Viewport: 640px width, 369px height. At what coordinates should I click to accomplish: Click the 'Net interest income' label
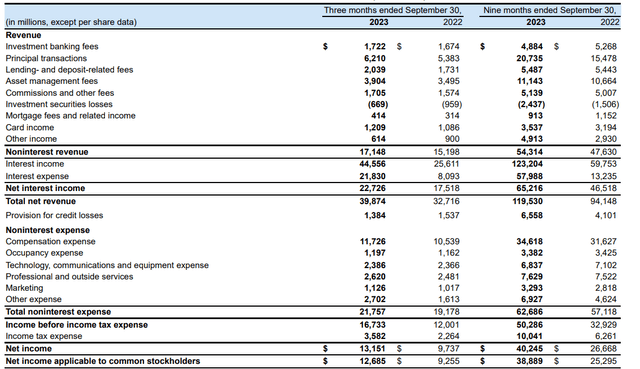(45, 188)
